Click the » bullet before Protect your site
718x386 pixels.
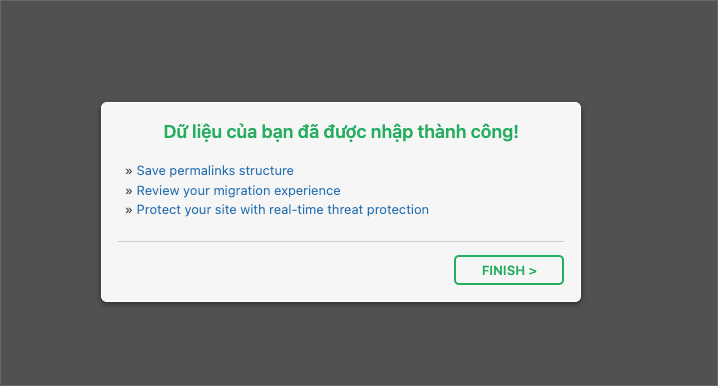(x=129, y=210)
